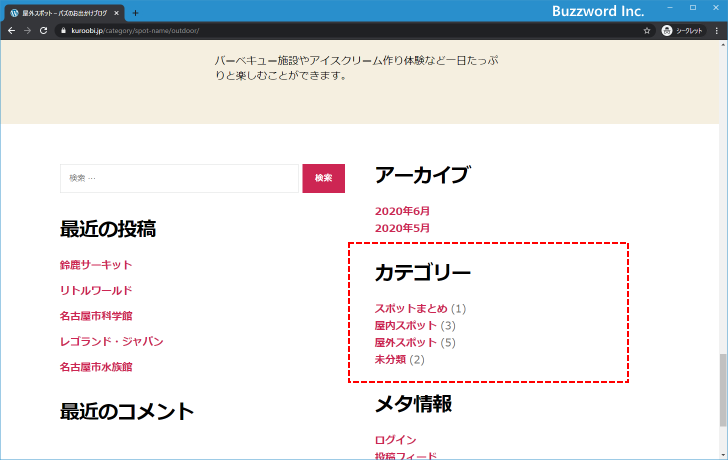Image resolution: width=728 pixels, height=460 pixels.
Task: Go back using the browser back arrow
Action: pyautogui.click(x=12, y=31)
